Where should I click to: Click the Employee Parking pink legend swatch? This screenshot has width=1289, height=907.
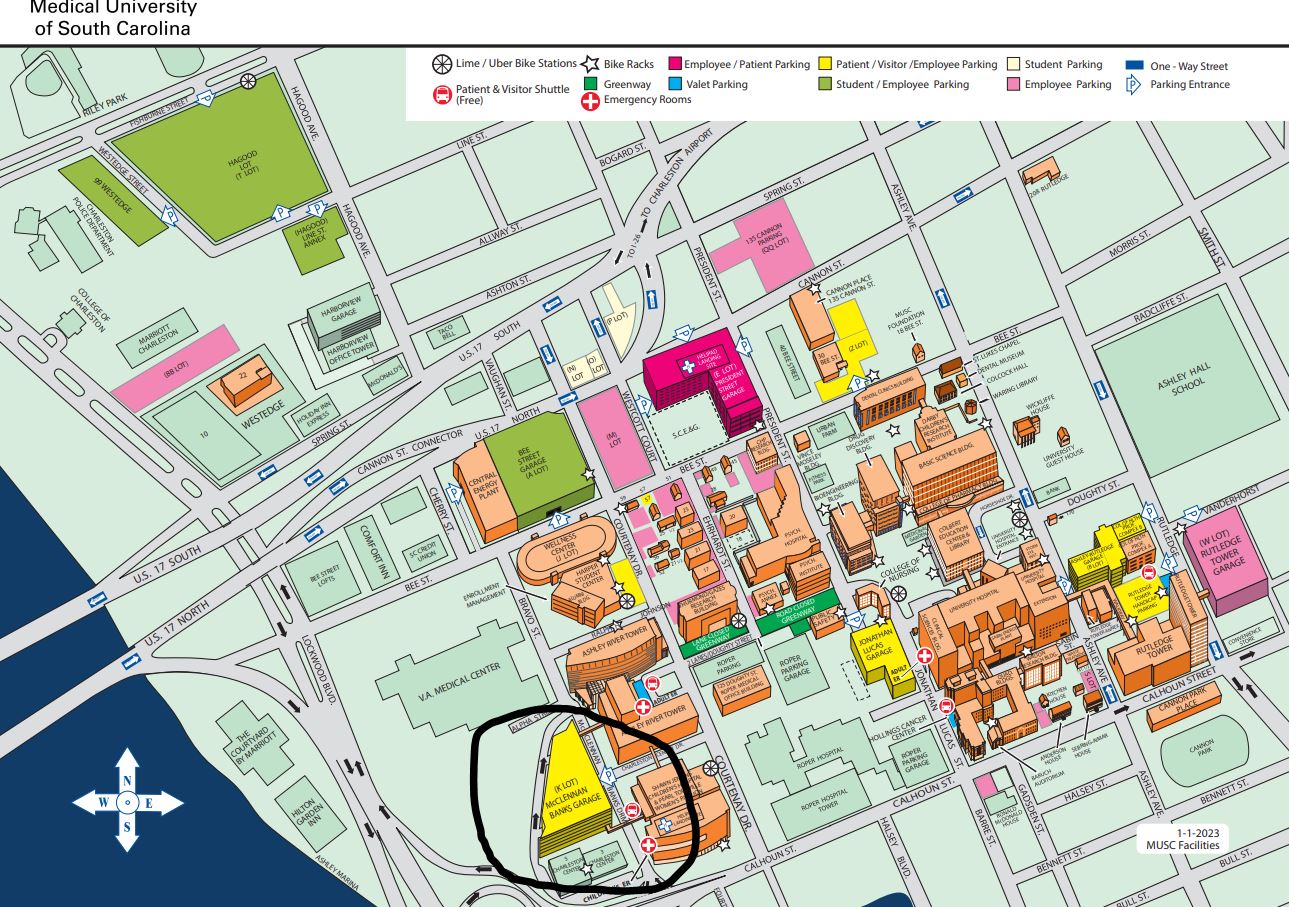(1015, 84)
